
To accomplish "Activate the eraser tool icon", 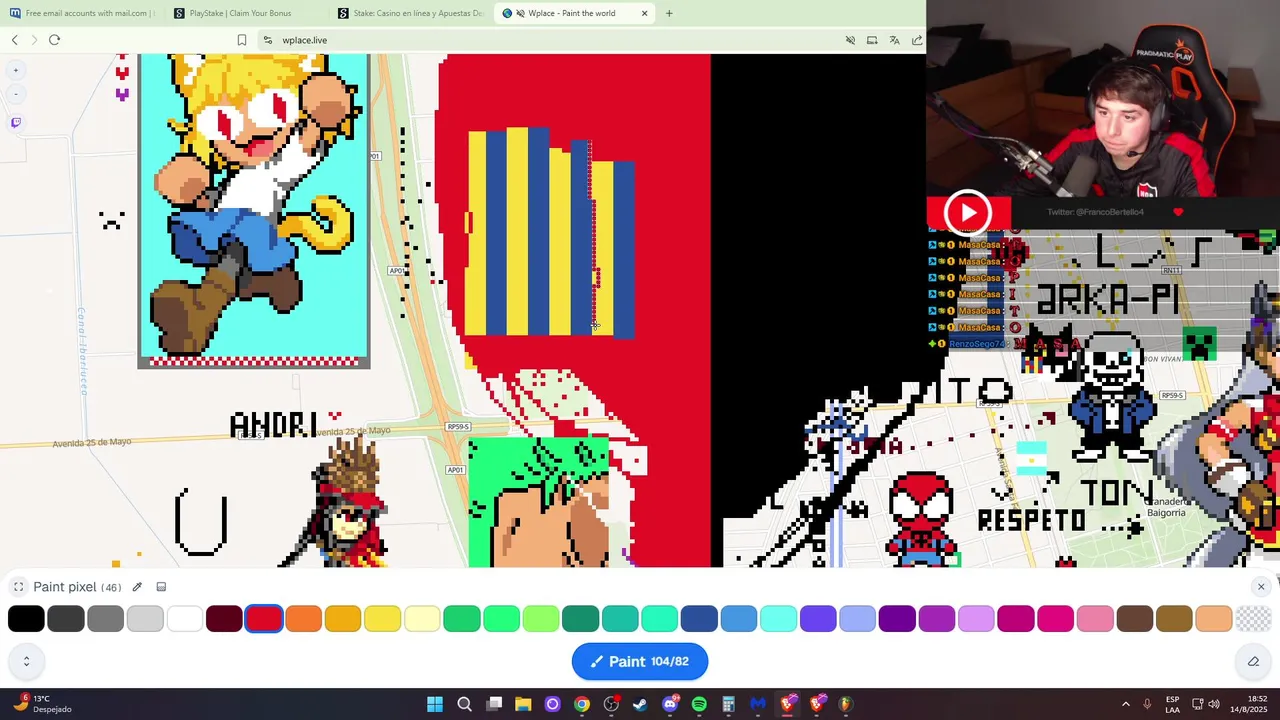I will pos(1253,661).
